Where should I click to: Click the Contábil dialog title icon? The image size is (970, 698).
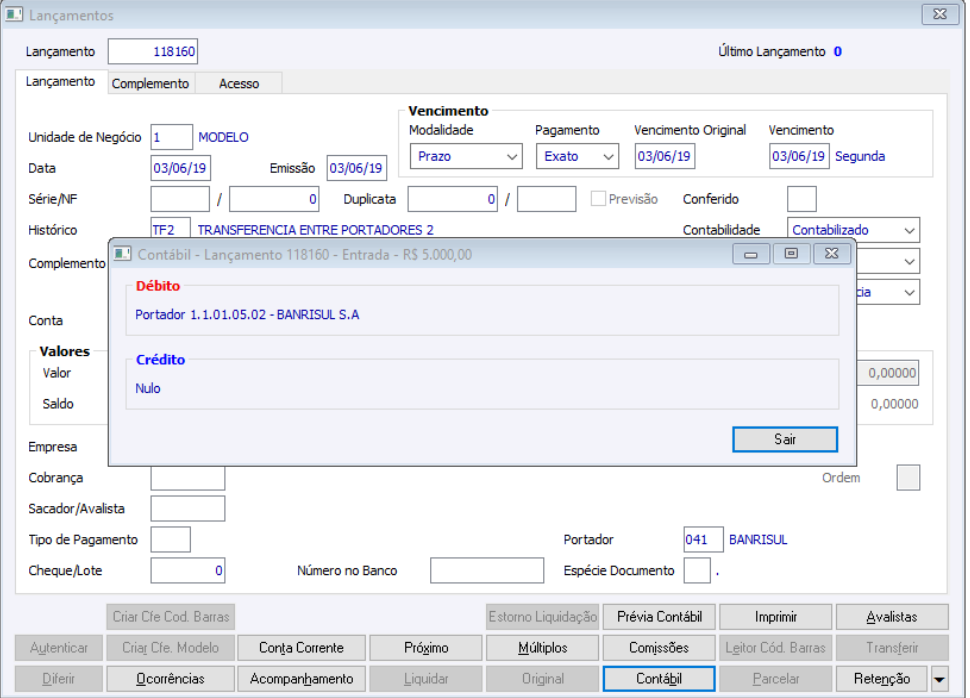coord(122,254)
